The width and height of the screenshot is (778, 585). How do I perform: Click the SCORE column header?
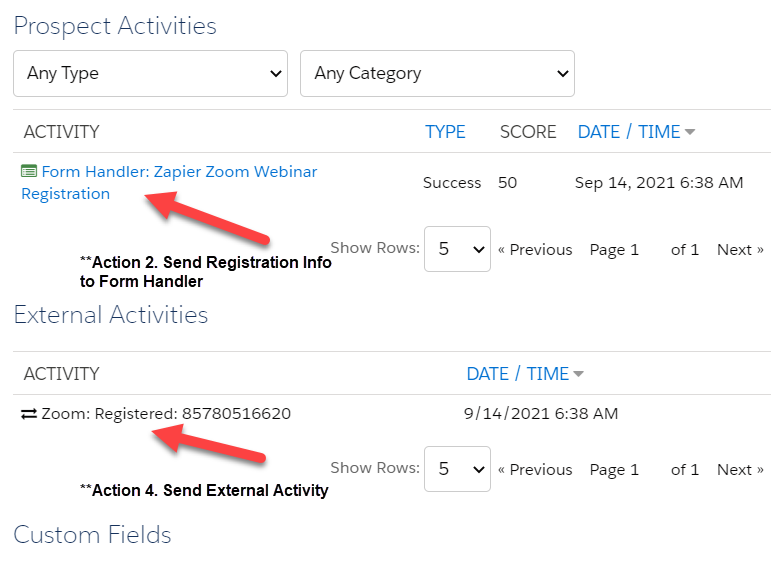click(528, 132)
